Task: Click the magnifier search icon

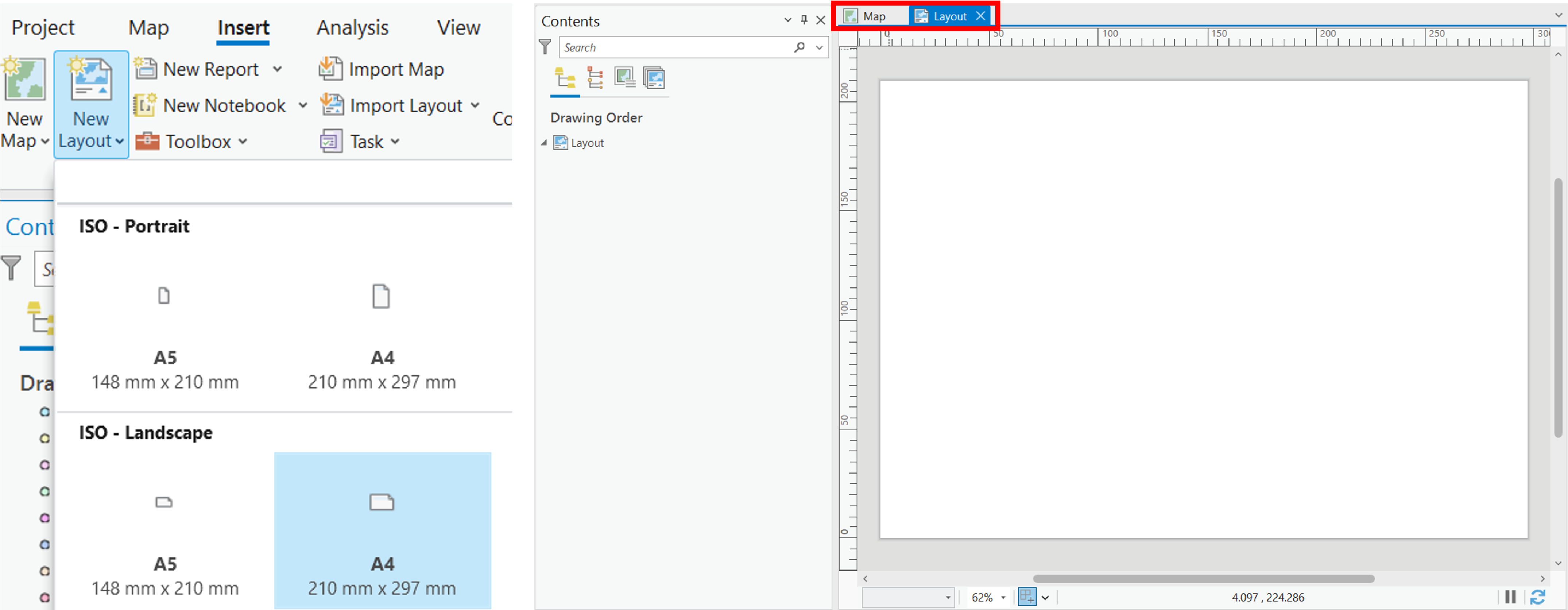Action: (x=800, y=47)
